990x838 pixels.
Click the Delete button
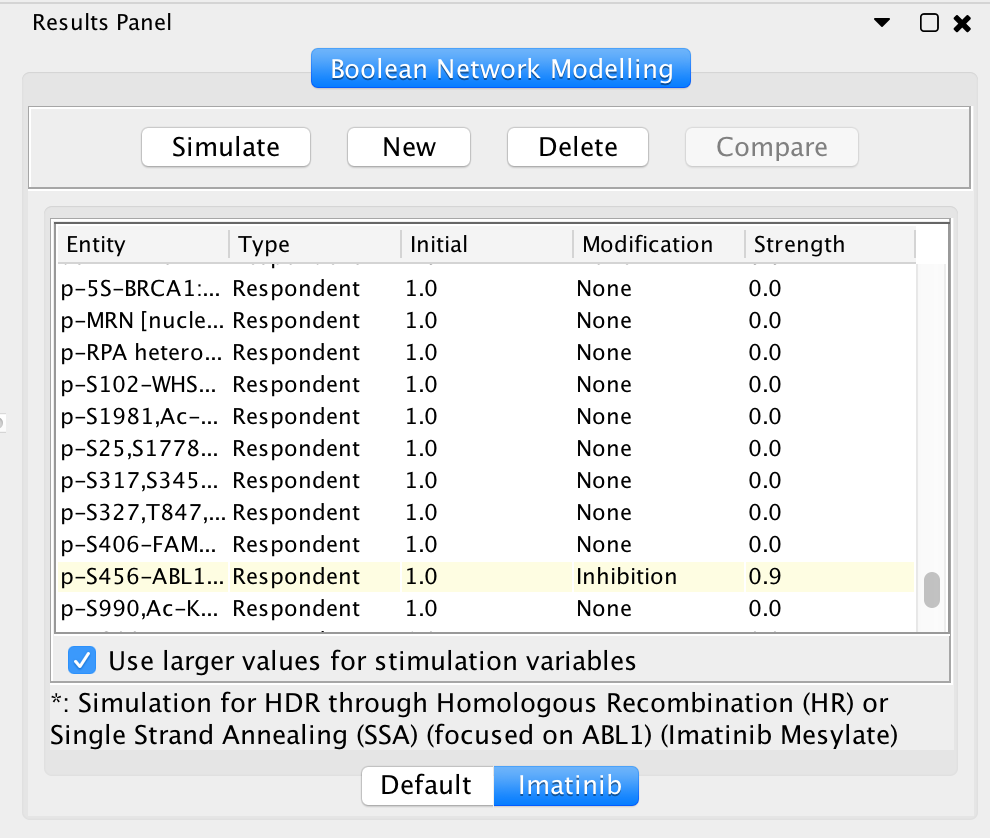[x=578, y=147]
